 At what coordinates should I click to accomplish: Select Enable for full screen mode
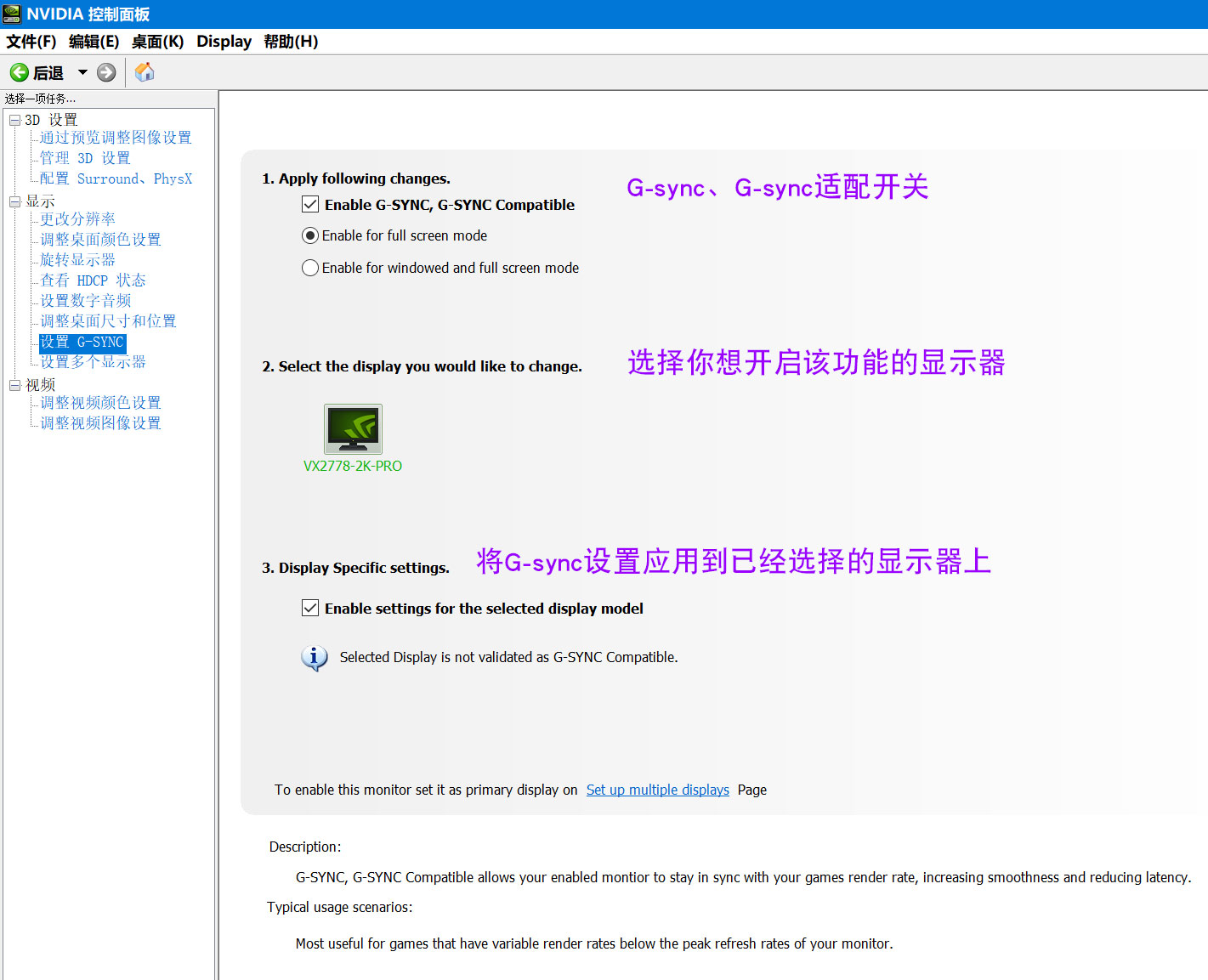[310, 235]
